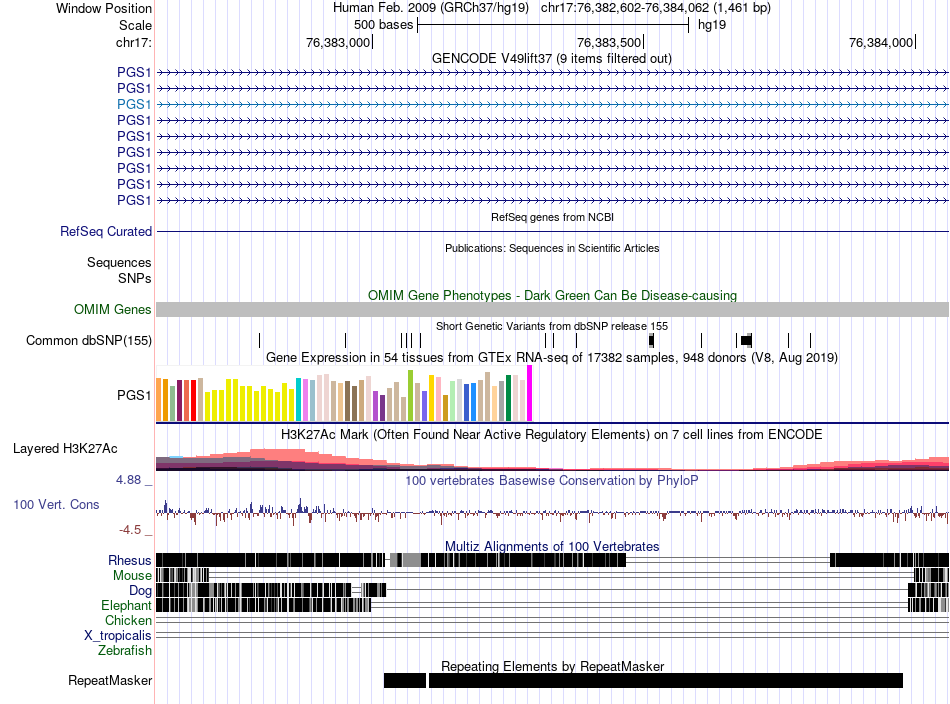Click the Mouse species label
Viewport: 950px width, 704px height.
click(x=132, y=576)
